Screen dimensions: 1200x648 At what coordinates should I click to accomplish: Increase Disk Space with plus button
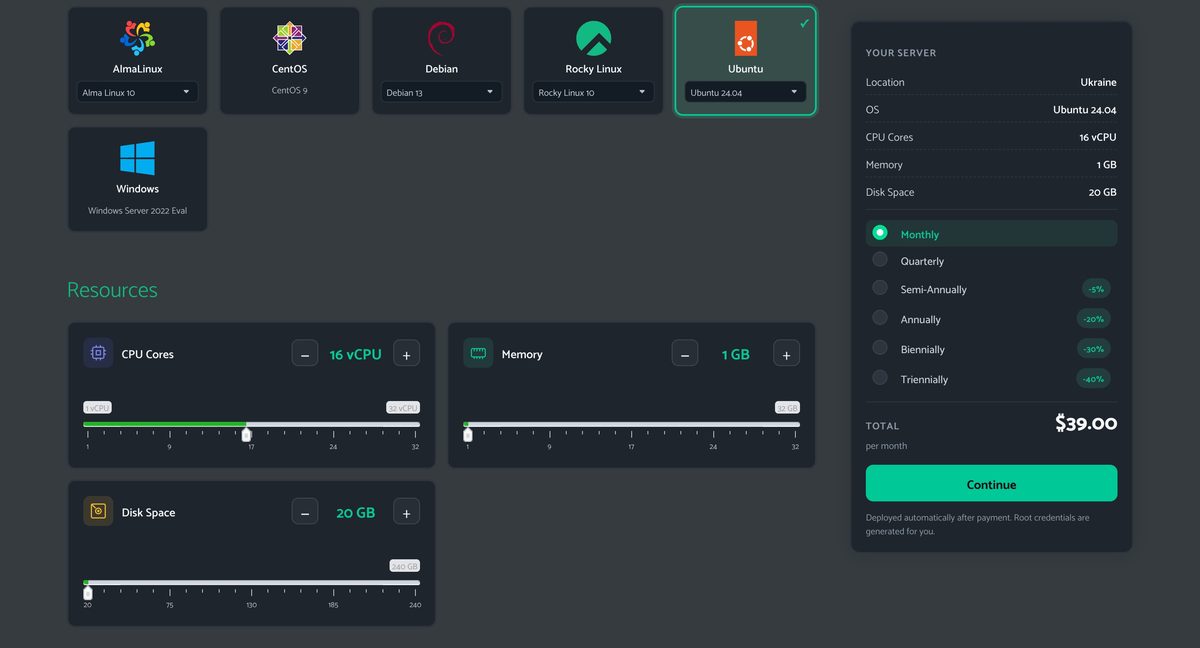click(x=406, y=512)
